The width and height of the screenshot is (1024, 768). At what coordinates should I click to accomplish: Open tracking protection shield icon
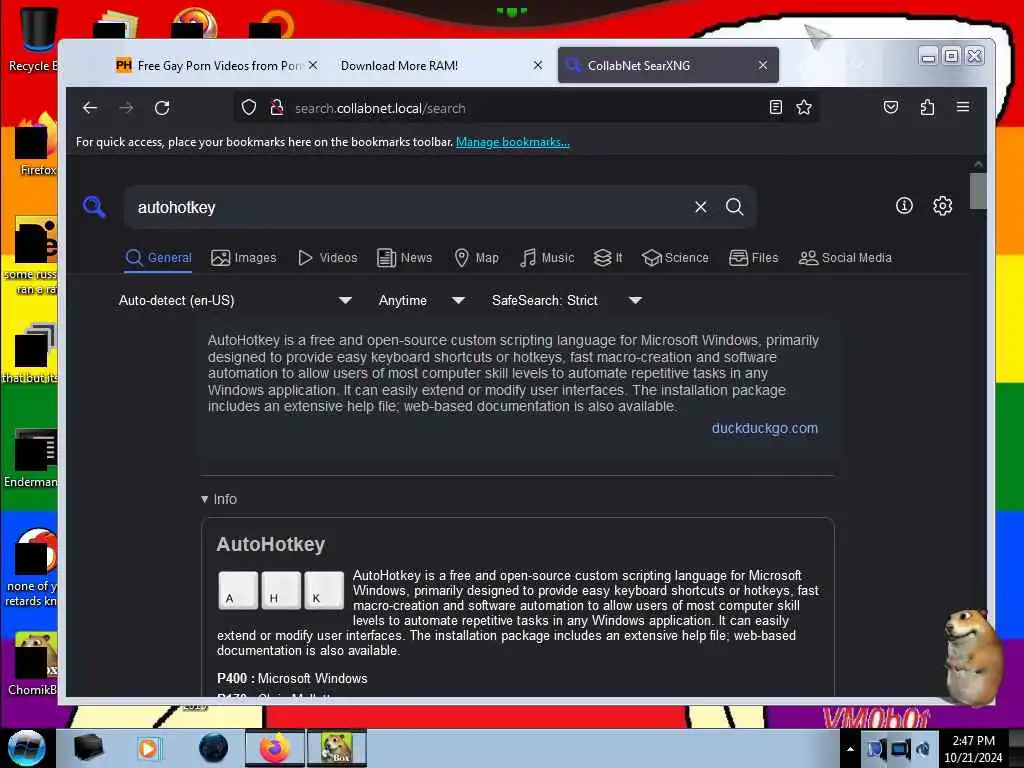(249, 108)
